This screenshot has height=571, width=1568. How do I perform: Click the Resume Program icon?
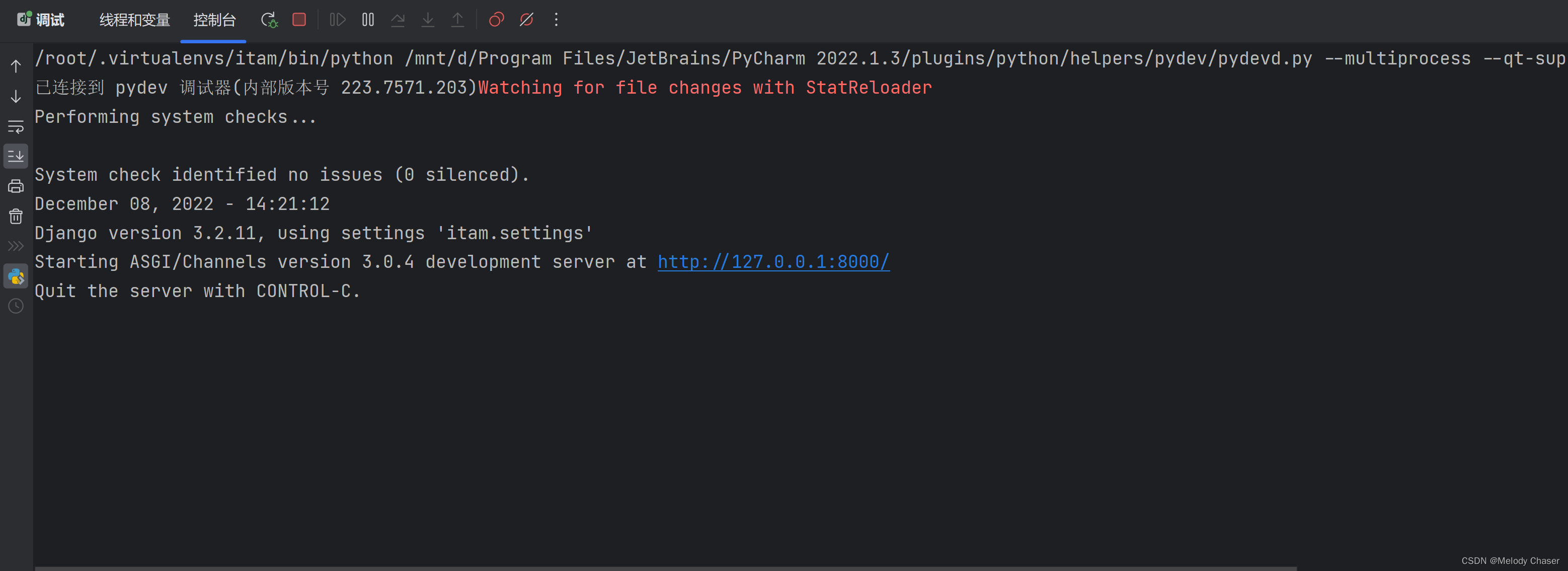(x=337, y=20)
